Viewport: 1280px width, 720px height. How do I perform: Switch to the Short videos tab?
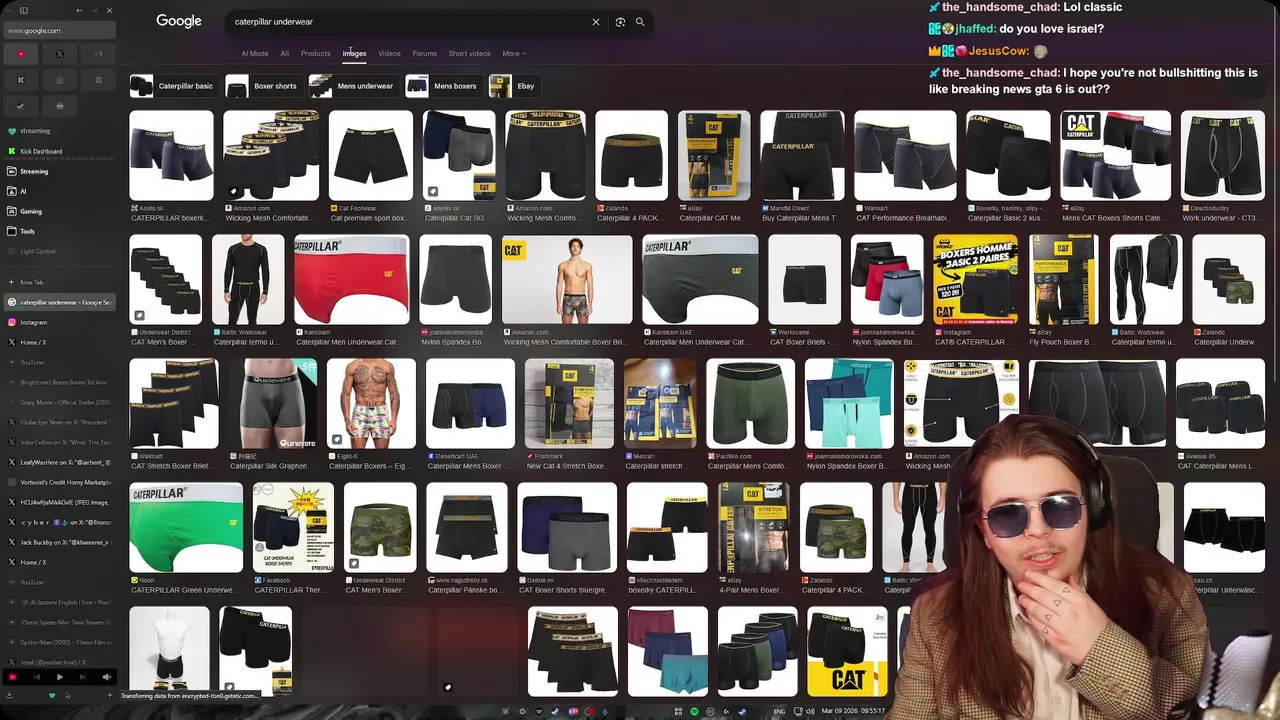point(469,54)
